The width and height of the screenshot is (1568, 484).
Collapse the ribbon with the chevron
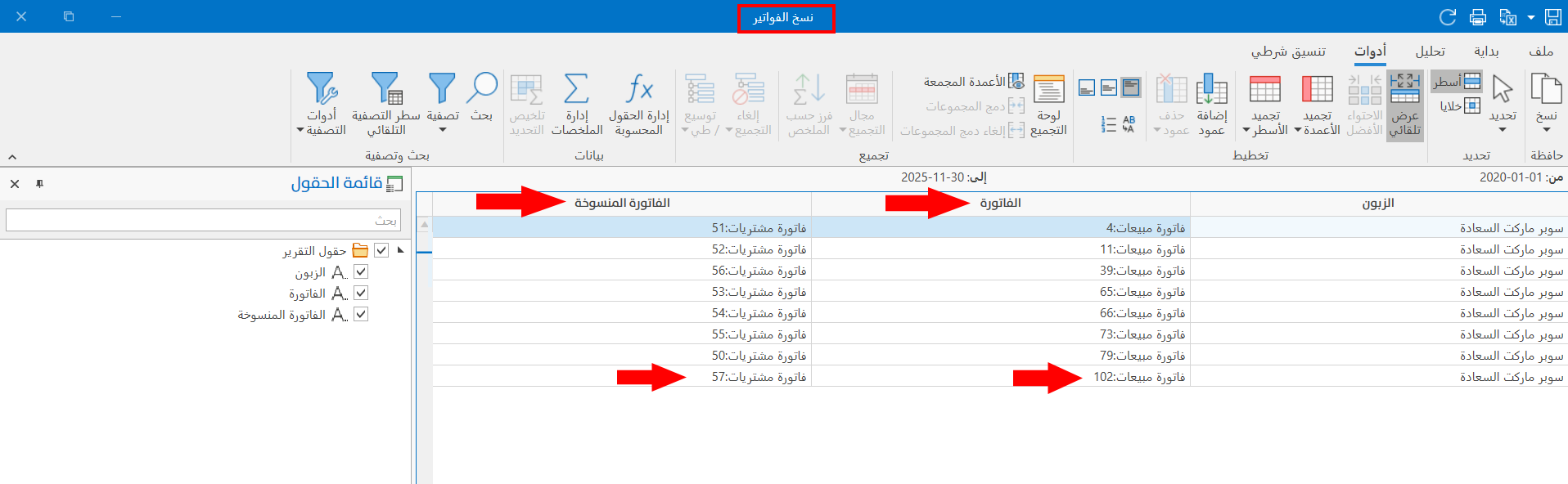tap(12, 156)
